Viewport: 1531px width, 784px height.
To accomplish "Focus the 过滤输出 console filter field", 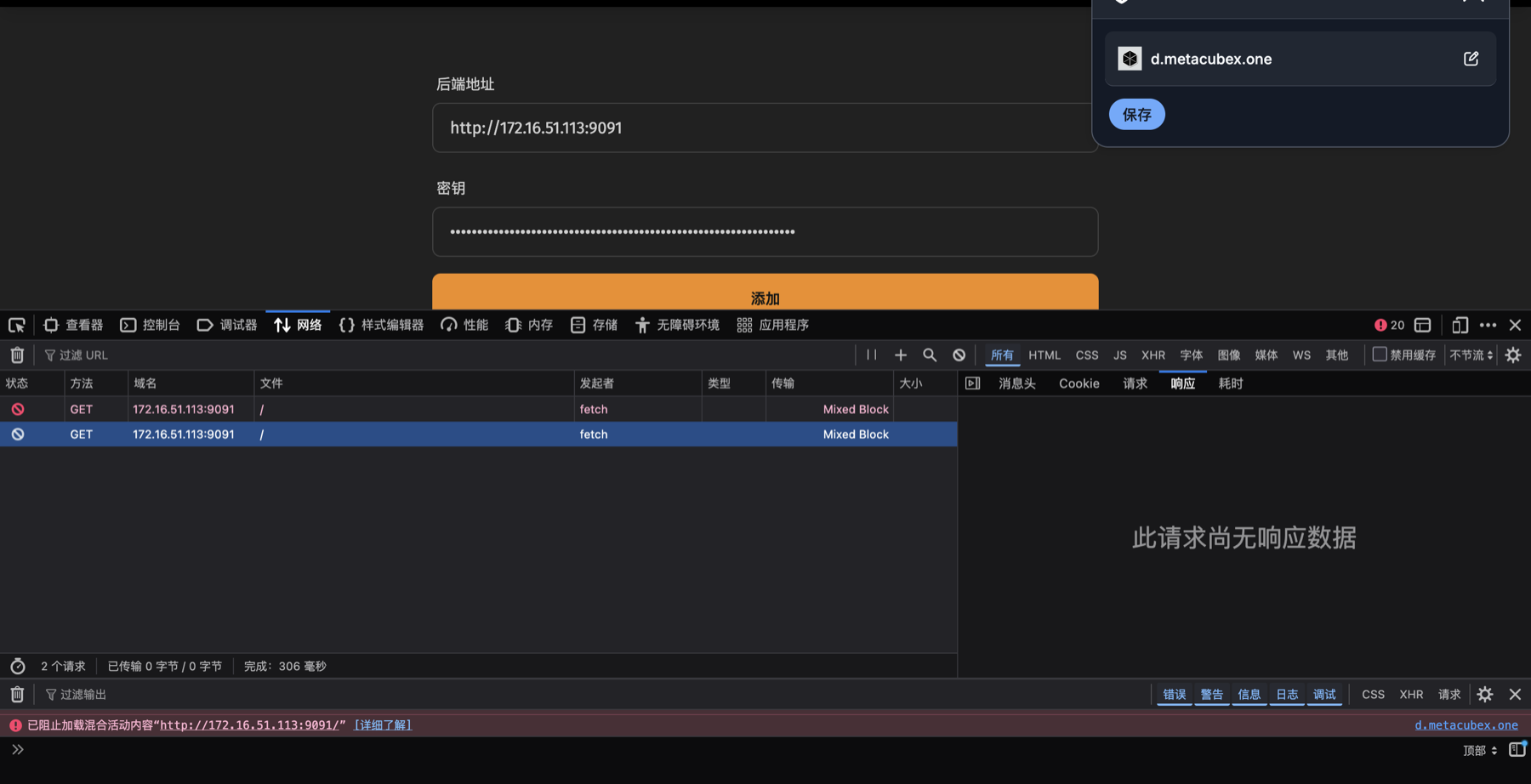I will click(x=595, y=695).
